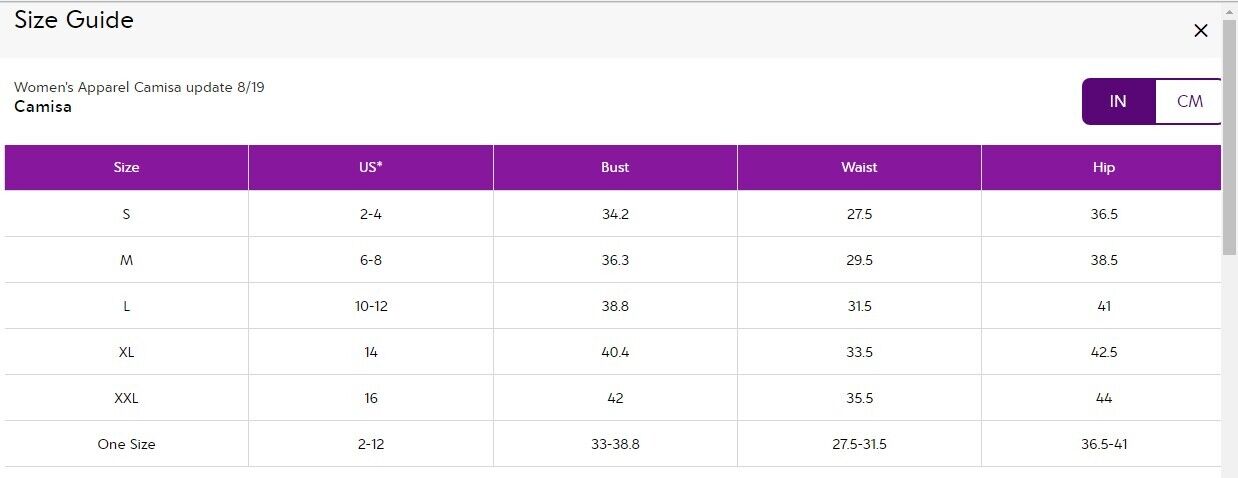Click the Camisa heading text

43,106
